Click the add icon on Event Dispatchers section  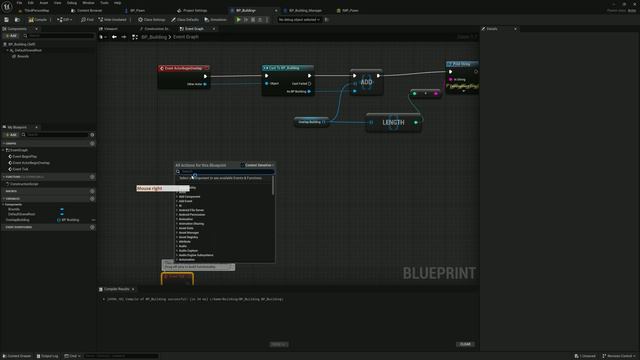click(92, 227)
